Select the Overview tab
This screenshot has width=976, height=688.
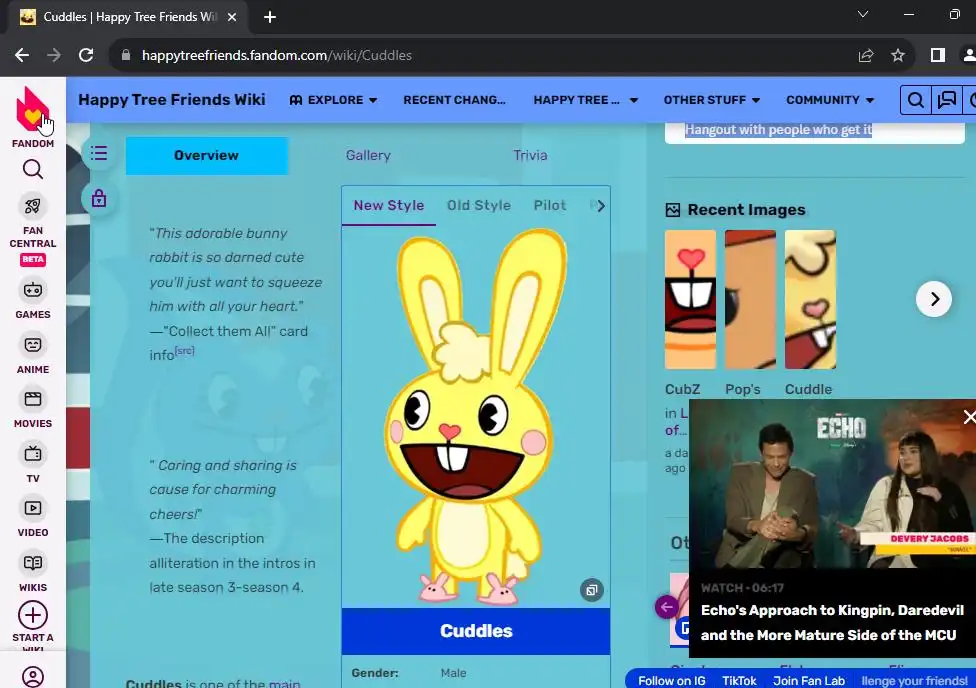click(207, 156)
